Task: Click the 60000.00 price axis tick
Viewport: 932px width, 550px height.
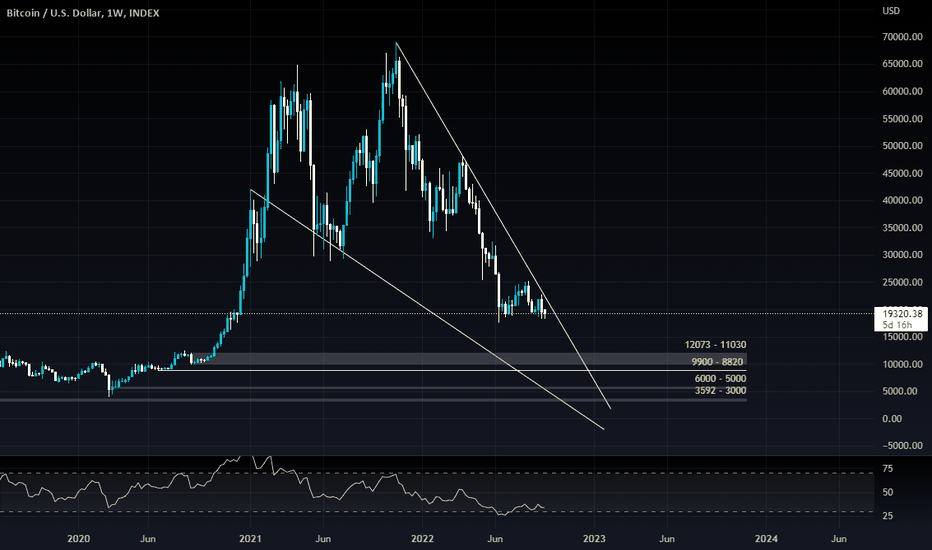Action: [x=902, y=92]
